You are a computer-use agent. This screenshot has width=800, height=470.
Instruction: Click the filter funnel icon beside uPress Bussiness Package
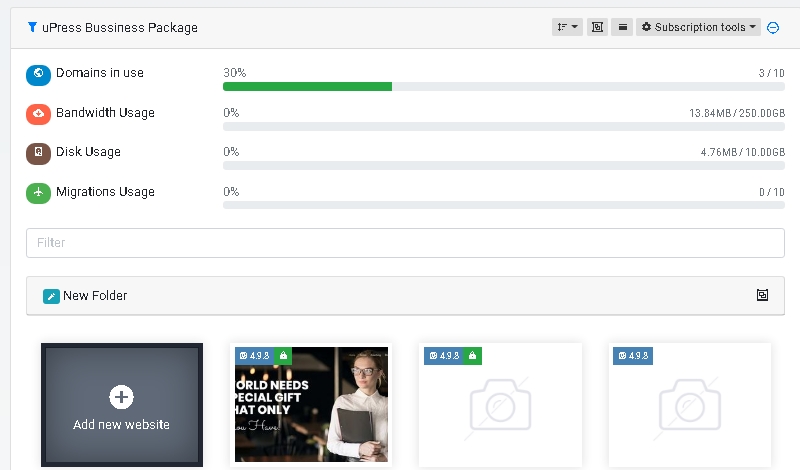(32, 27)
